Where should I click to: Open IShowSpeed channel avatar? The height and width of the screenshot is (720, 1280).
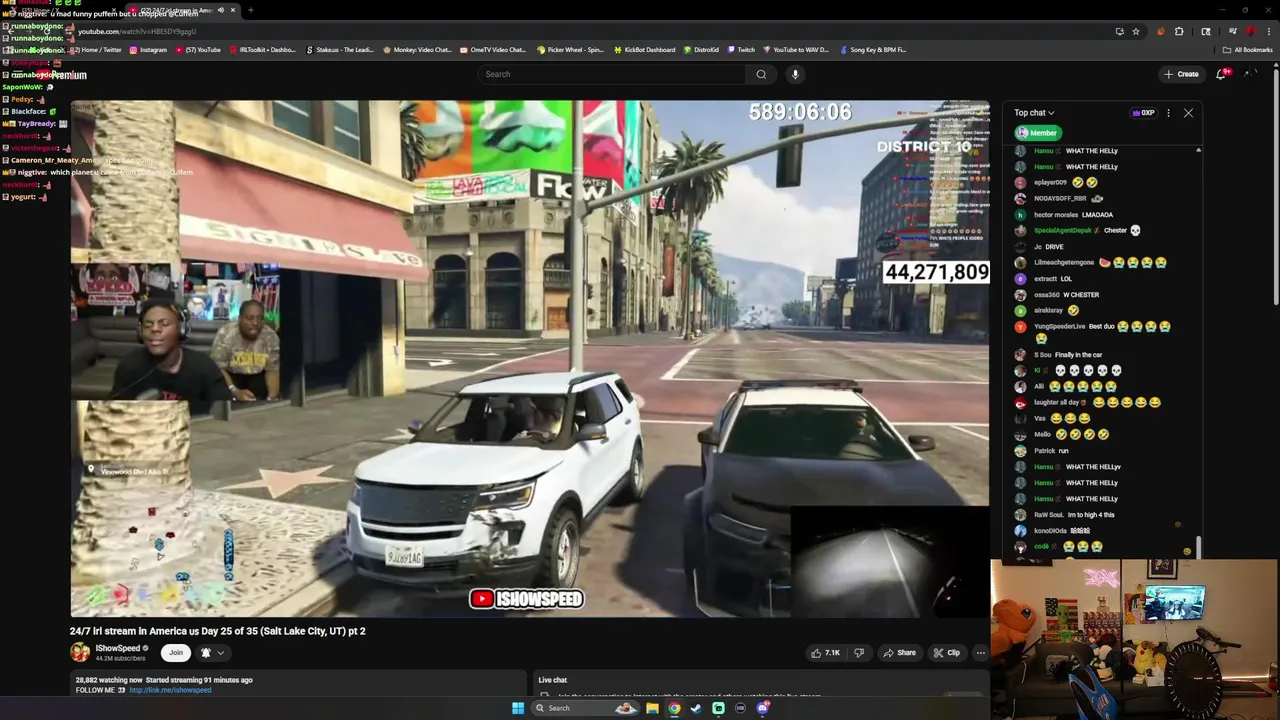(x=80, y=652)
